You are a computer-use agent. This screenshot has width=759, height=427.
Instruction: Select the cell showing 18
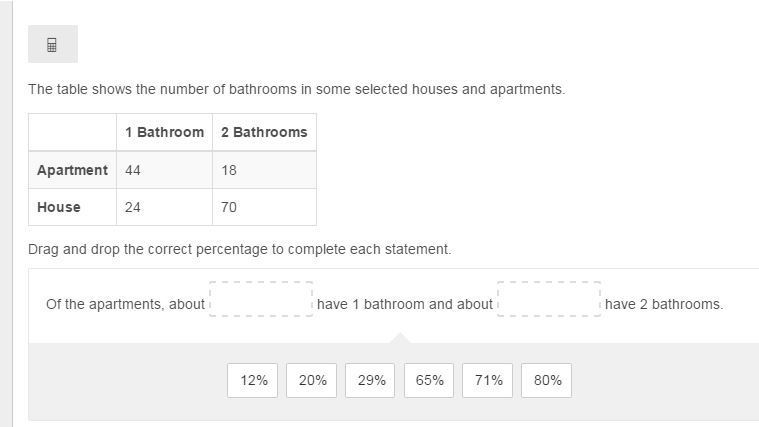[x=264, y=170]
